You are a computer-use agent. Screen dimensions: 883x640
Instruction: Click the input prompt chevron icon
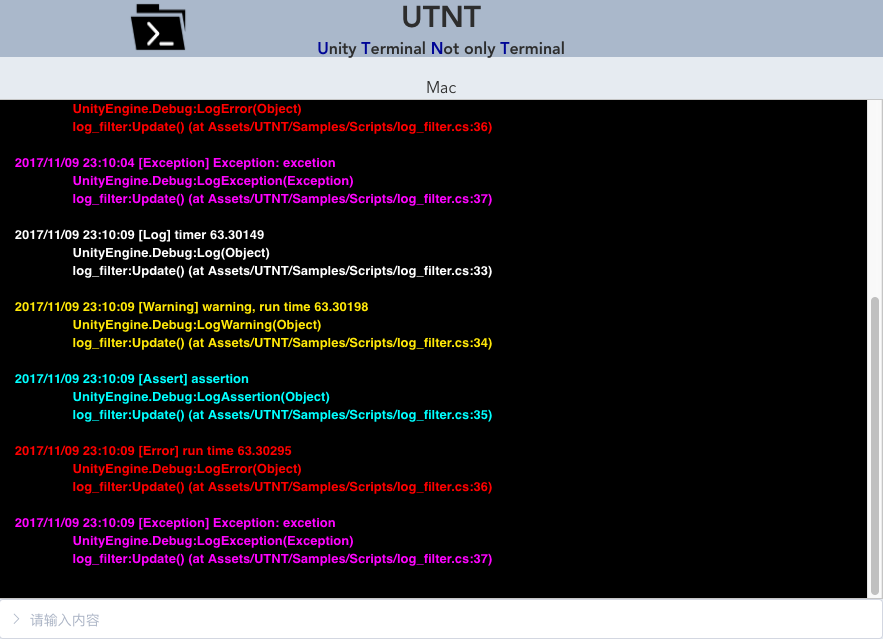point(16,619)
